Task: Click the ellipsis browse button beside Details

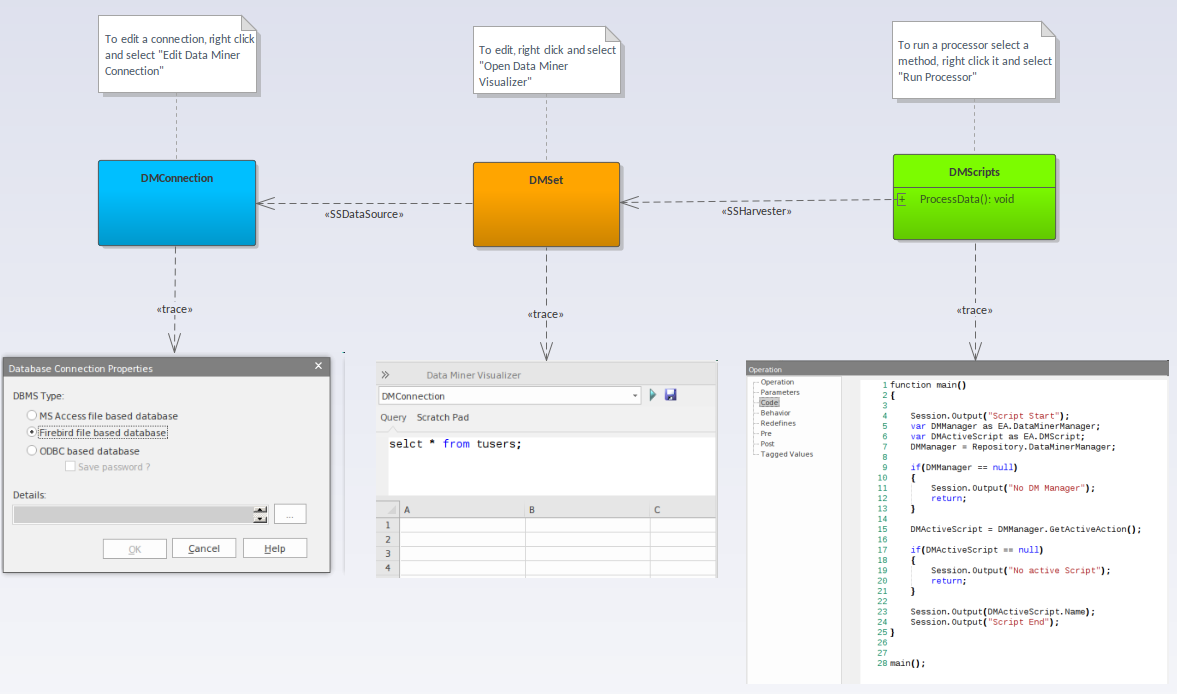Action: click(290, 514)
